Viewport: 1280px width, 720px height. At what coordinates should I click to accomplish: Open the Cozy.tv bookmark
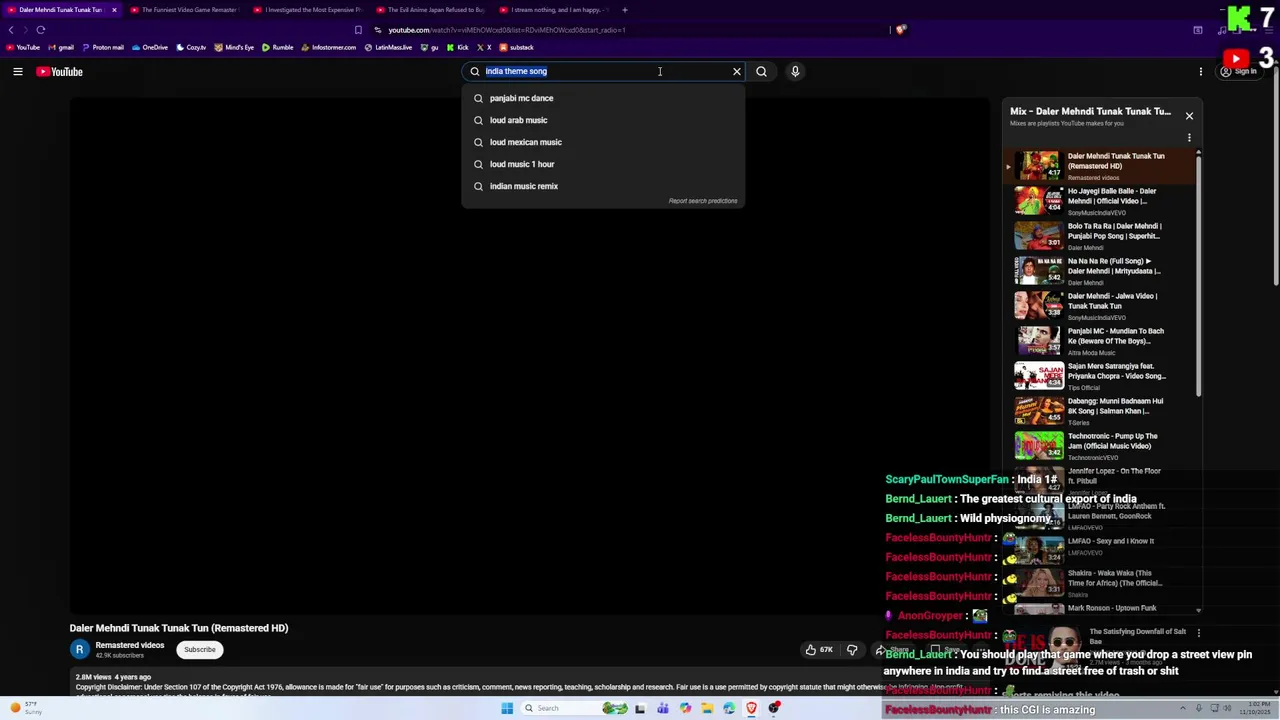tap(191, 47)
